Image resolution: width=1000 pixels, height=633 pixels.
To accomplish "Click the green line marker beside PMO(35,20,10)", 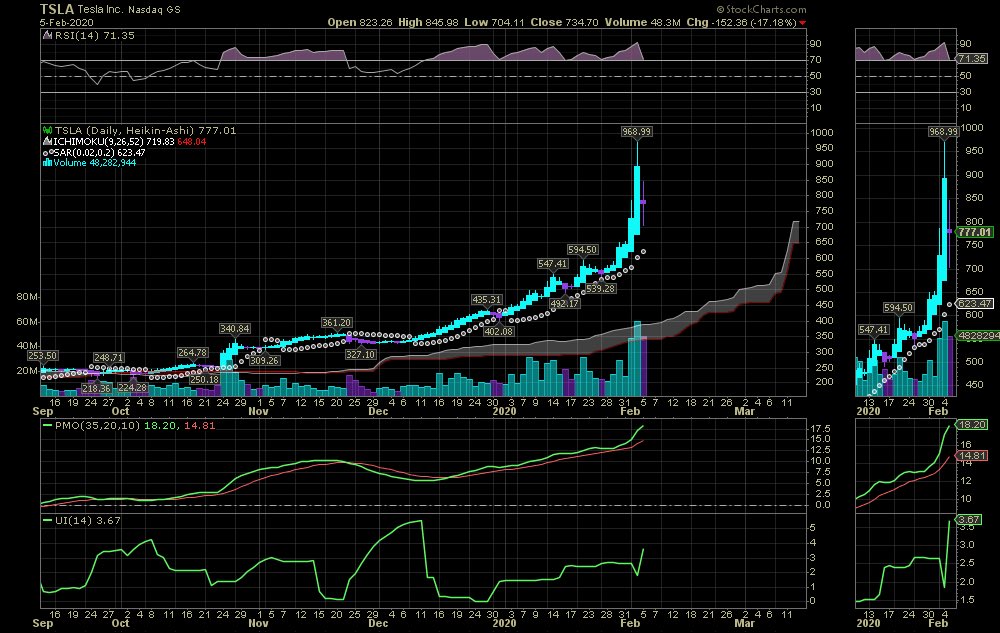I will (47, 425).
